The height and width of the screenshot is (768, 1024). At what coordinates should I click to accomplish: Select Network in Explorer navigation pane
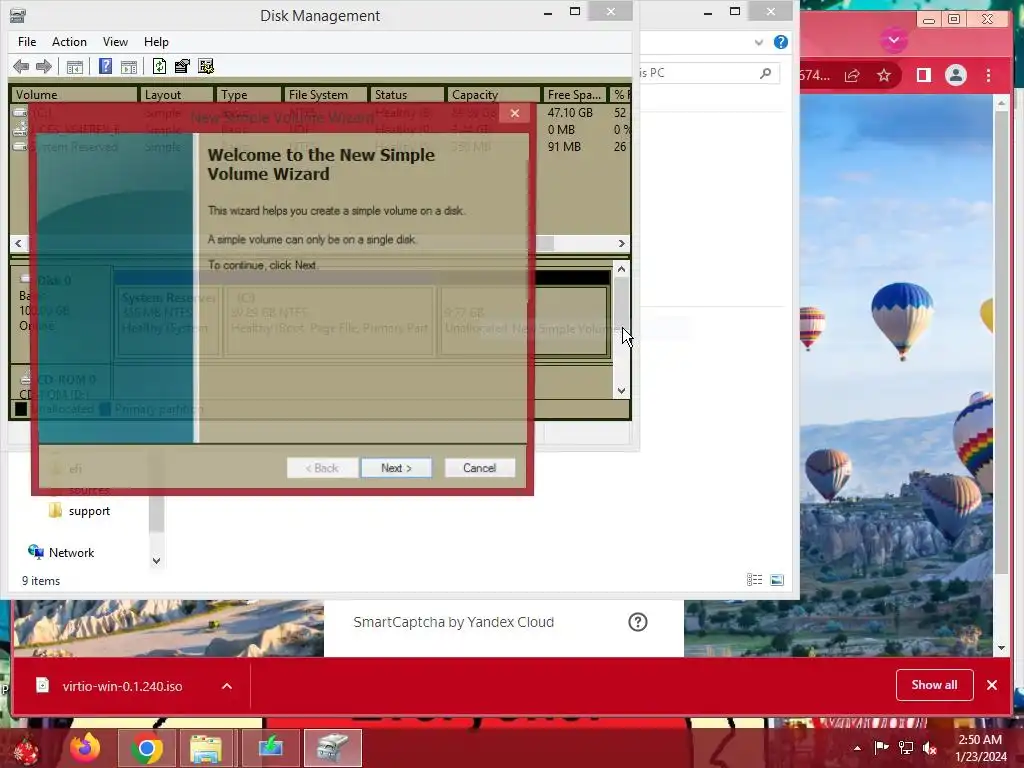coord(71,552)
